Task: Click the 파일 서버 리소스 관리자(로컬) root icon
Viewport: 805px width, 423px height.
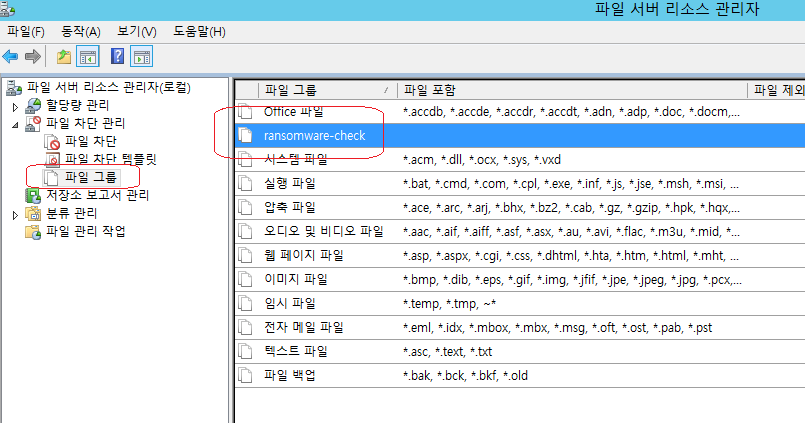Action: pos(13,88)
